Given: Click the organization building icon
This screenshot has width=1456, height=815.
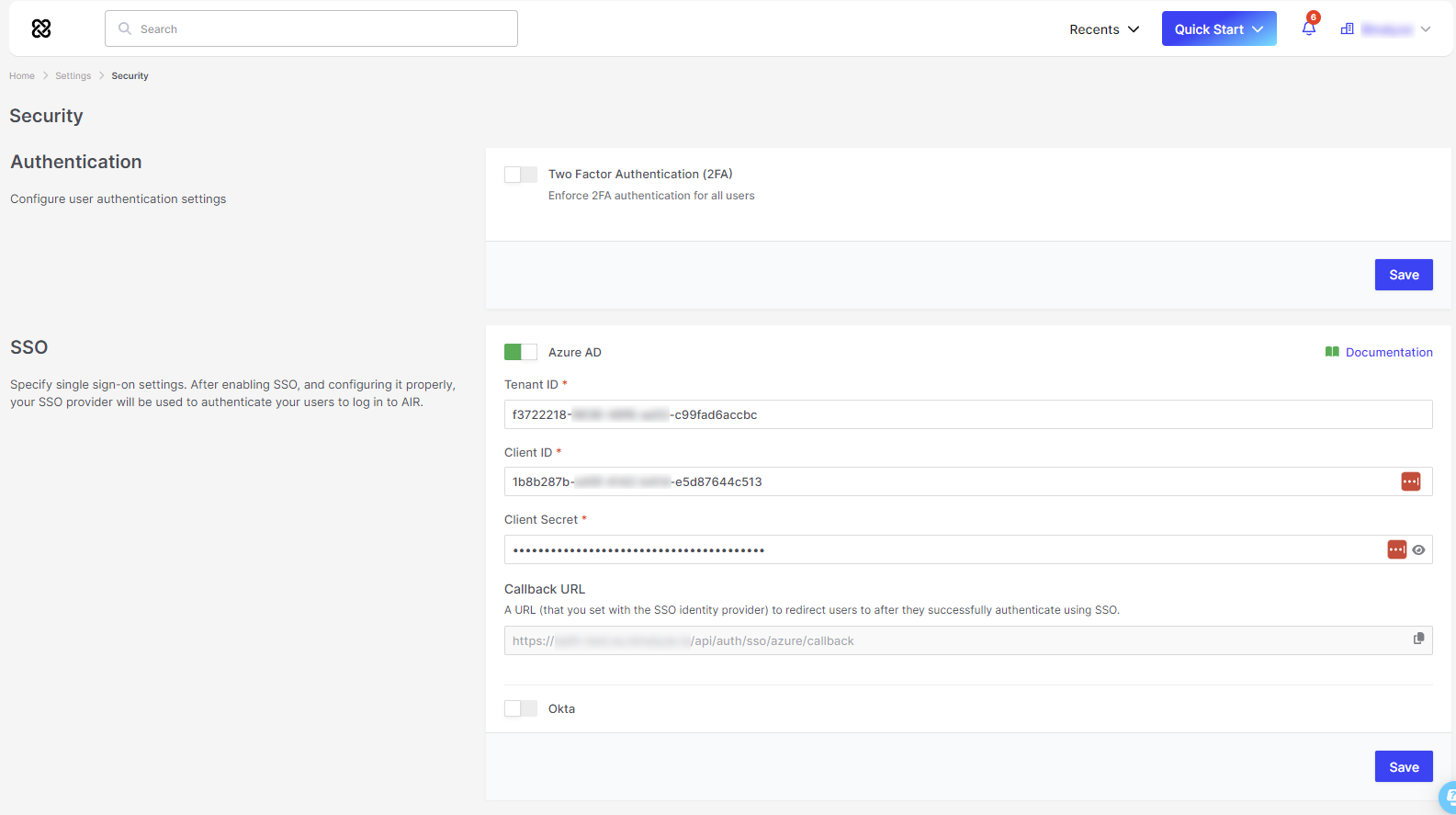Looking at the screenshot, I should [x=1347, y=29].
